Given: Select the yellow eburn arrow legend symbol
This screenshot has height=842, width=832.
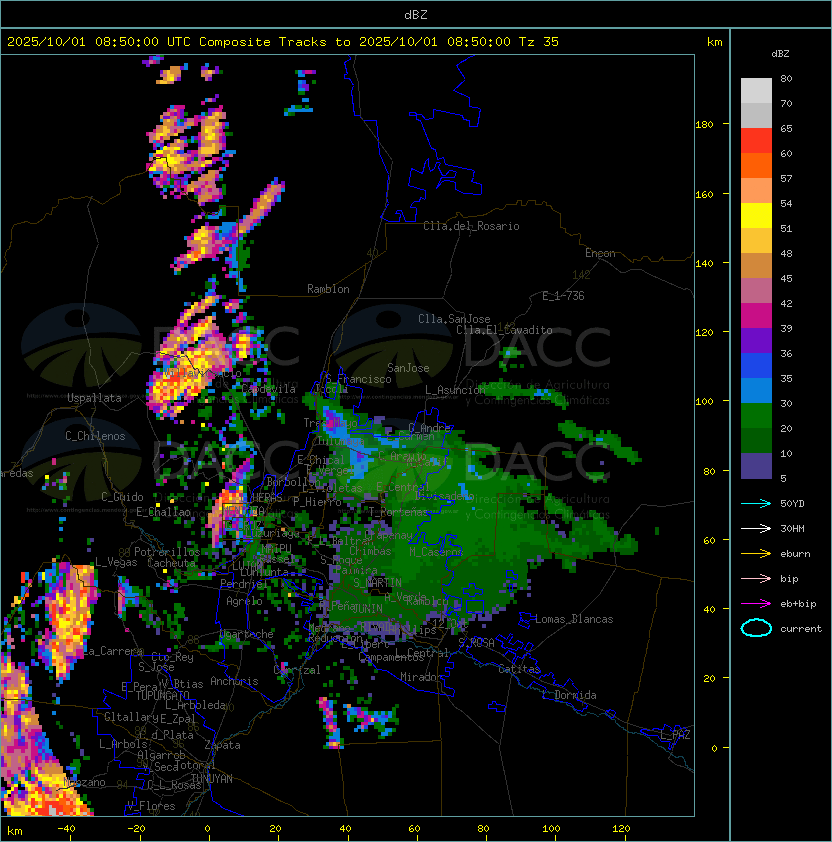Looking at the screenshot, I should pyautogui.click(x=756, y=554).
